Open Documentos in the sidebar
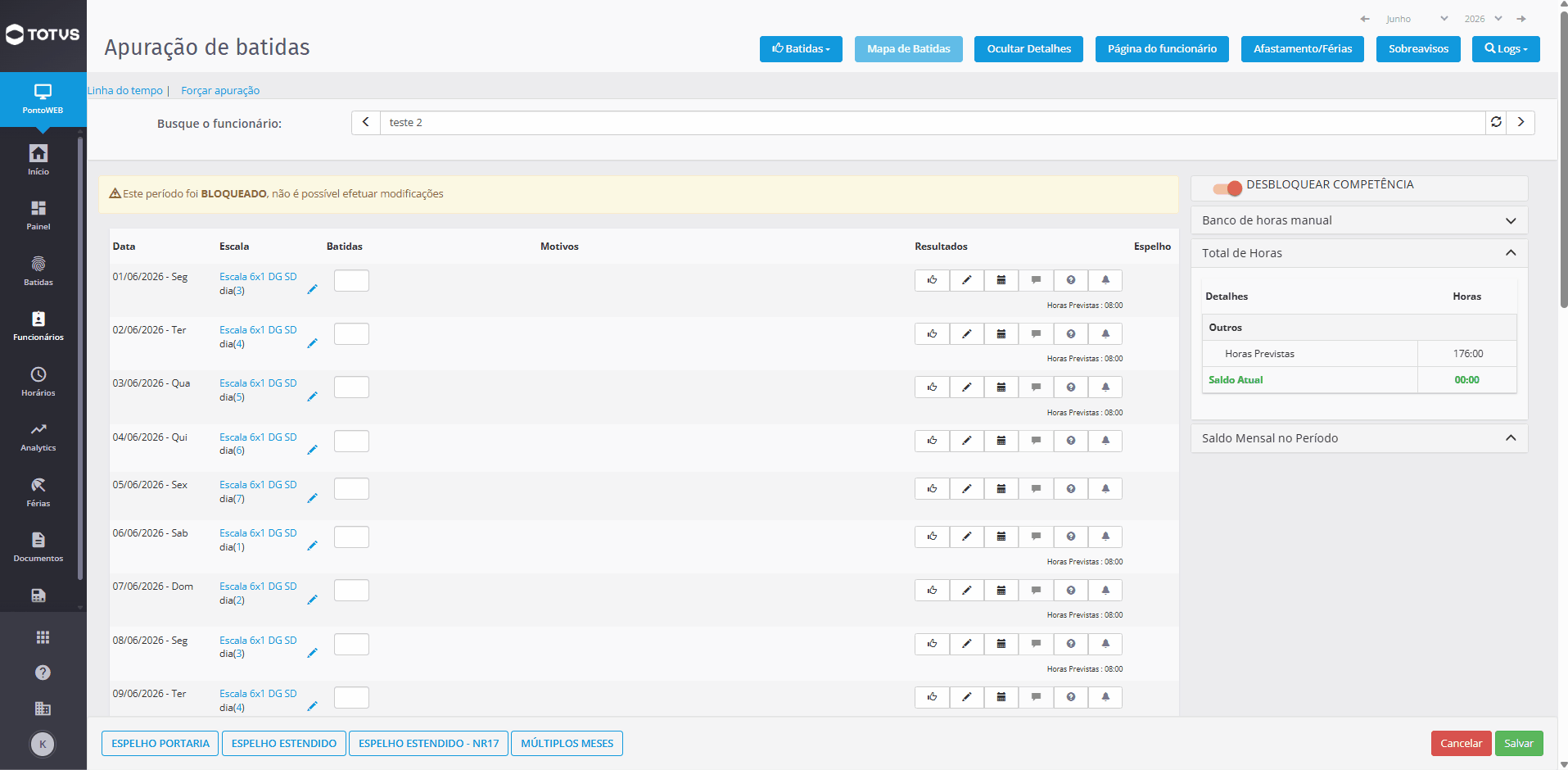This screenshot has width=1568, height=770. 38,546
